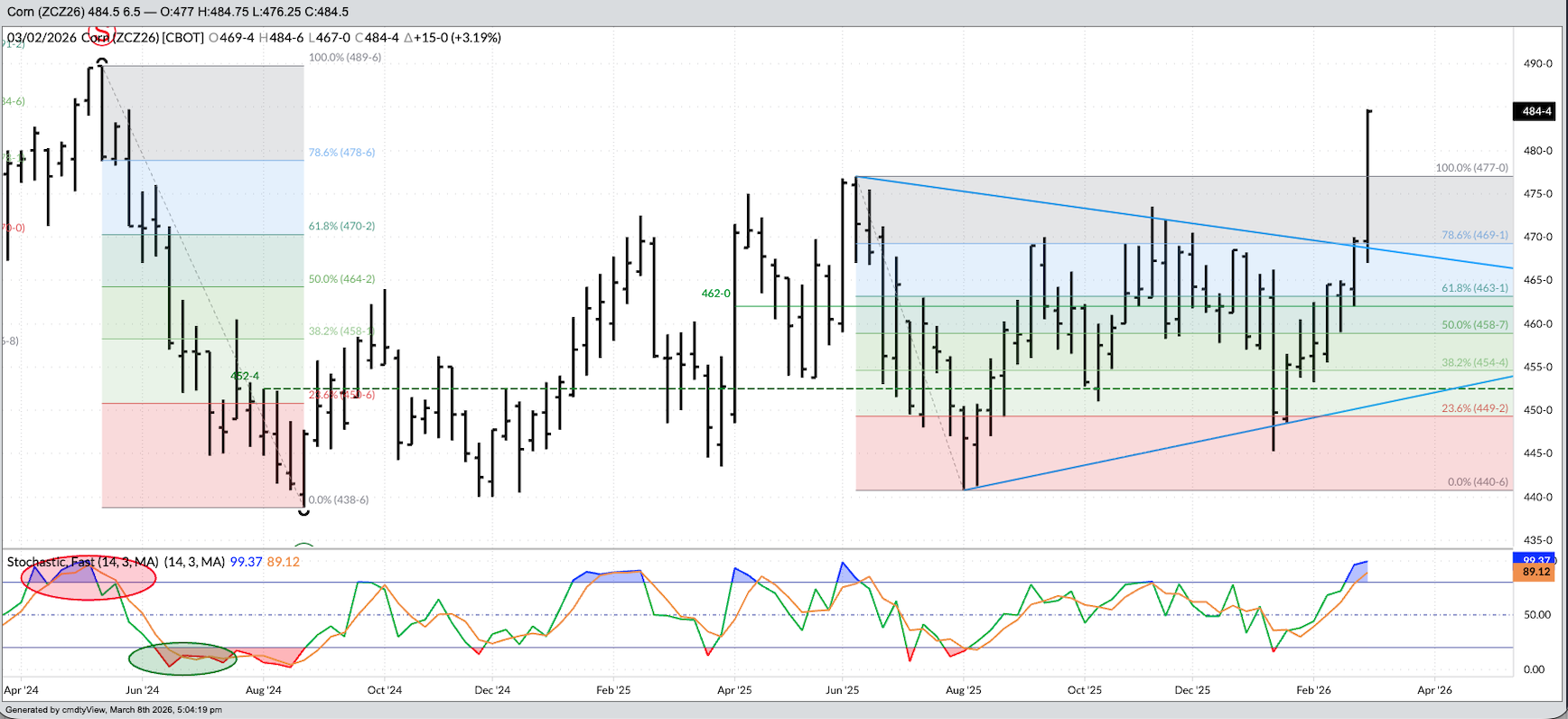Click the blue 99.37 tag on right axis
The height and width of the screenshot is (719, 1568).
(x=1535, y=560)
